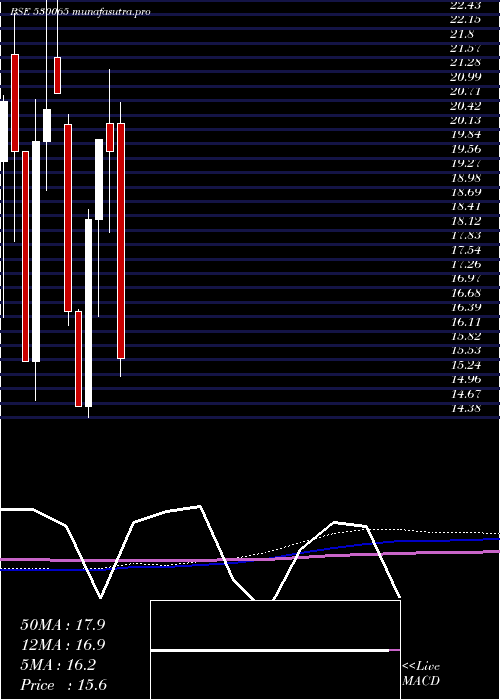Click the tall white candlestick bottoming near 14.67
The width and height of the screenshot is (500, 700).
88,313
